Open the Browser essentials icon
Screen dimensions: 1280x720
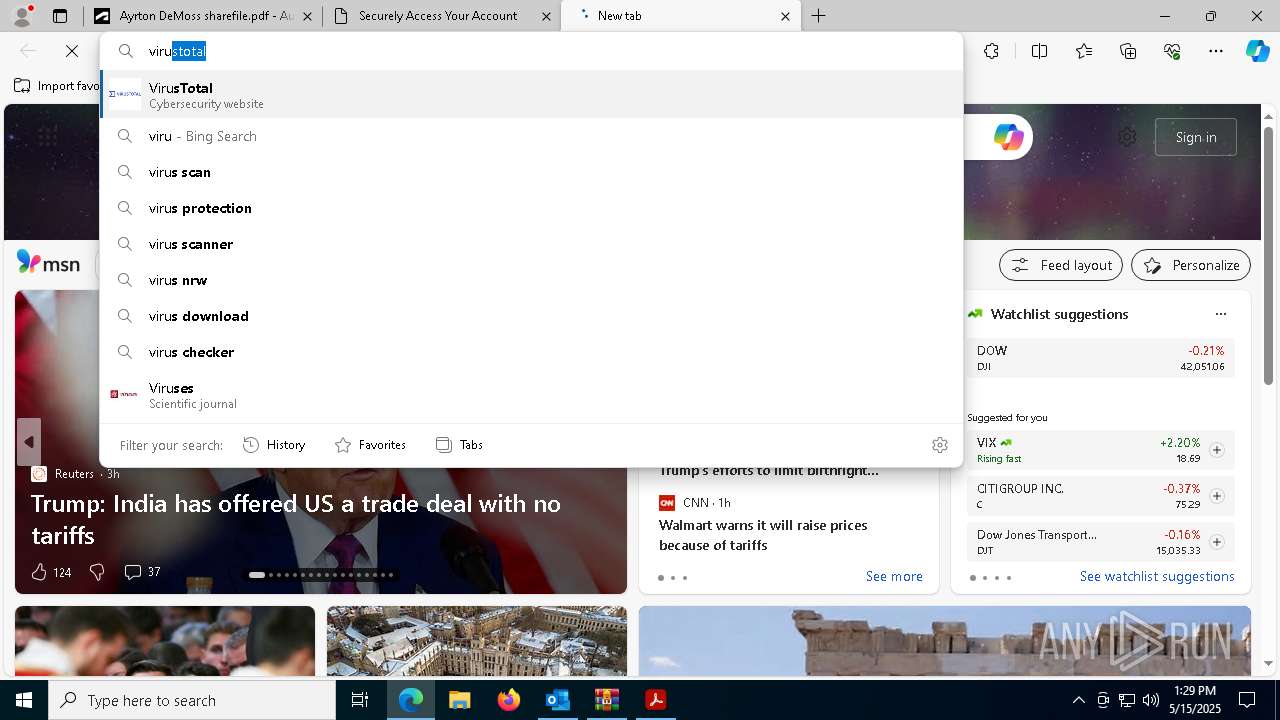click(x=1172, y=51)
